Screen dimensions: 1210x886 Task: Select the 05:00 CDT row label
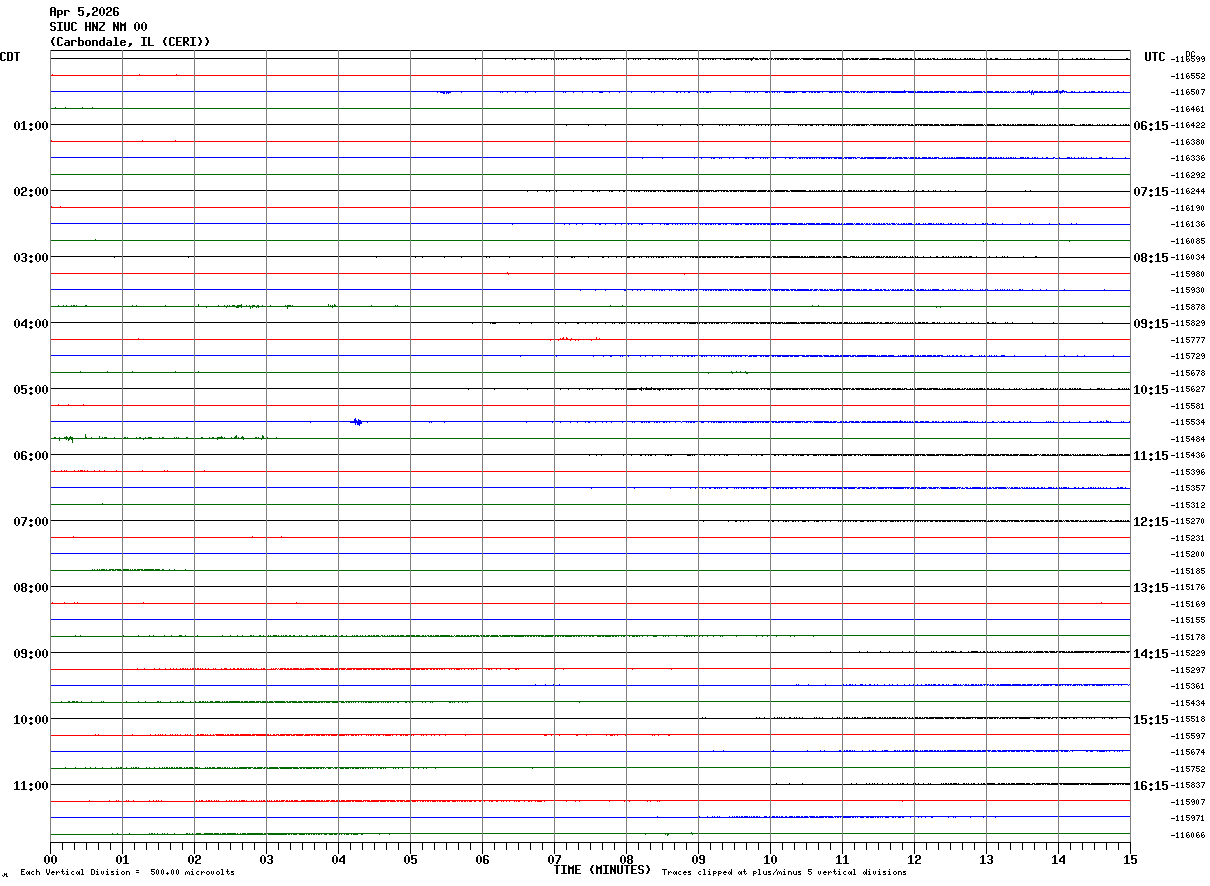tap(31, 390)
